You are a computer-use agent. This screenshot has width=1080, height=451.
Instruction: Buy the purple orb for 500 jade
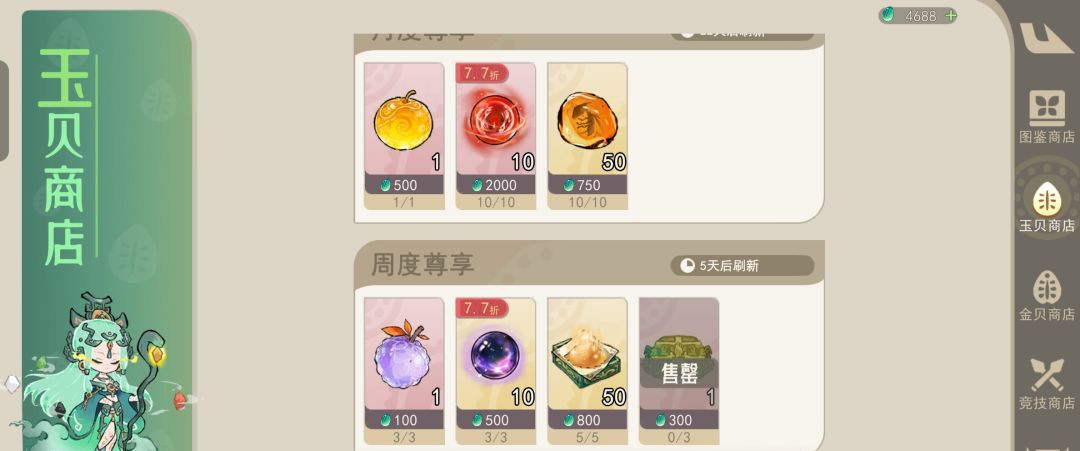coord(496,420)
